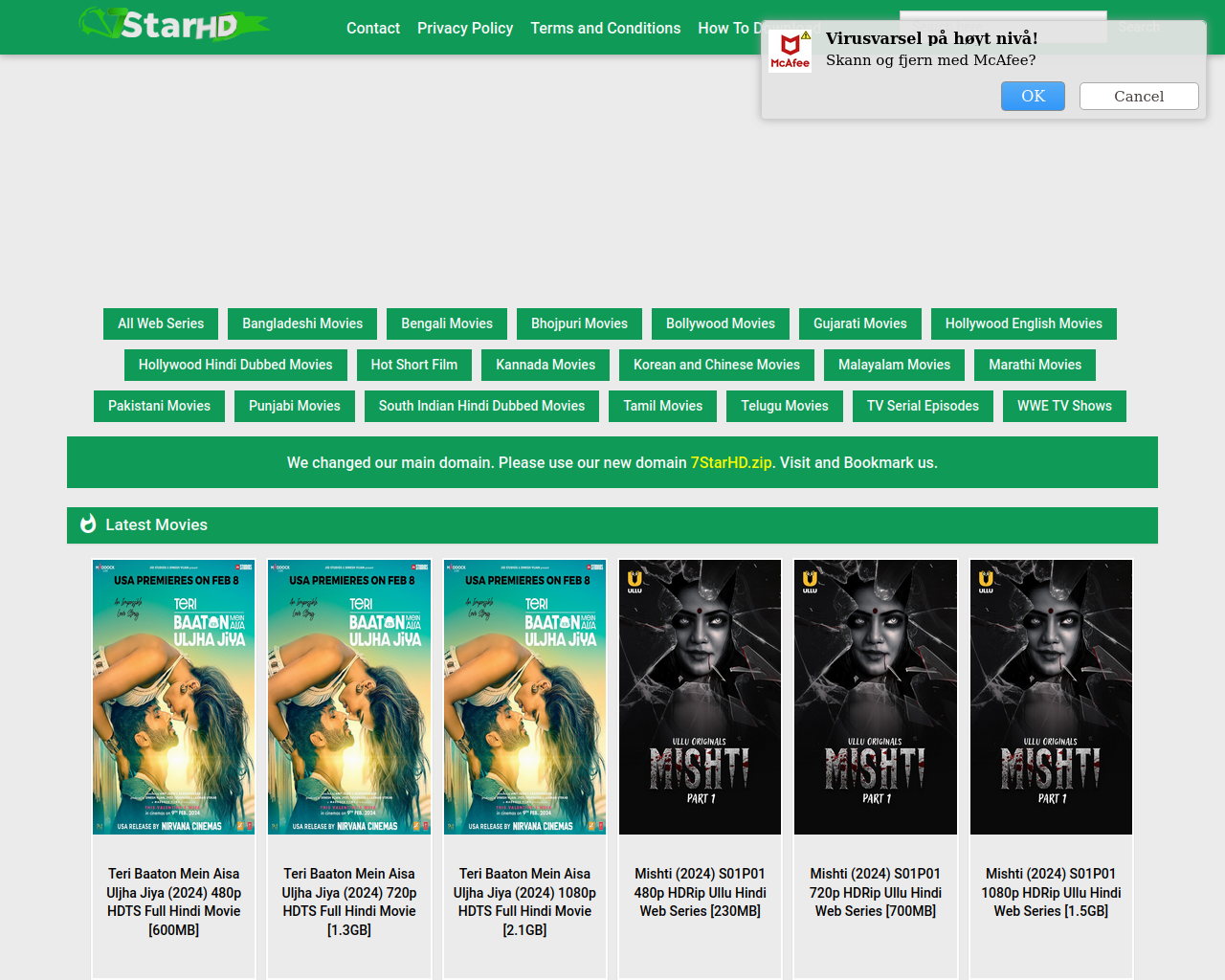The height and width of the screenshot is (980, 1225).
Task: Open Teri Baaton 480p poster thumbnail
Action: (174, 697)
